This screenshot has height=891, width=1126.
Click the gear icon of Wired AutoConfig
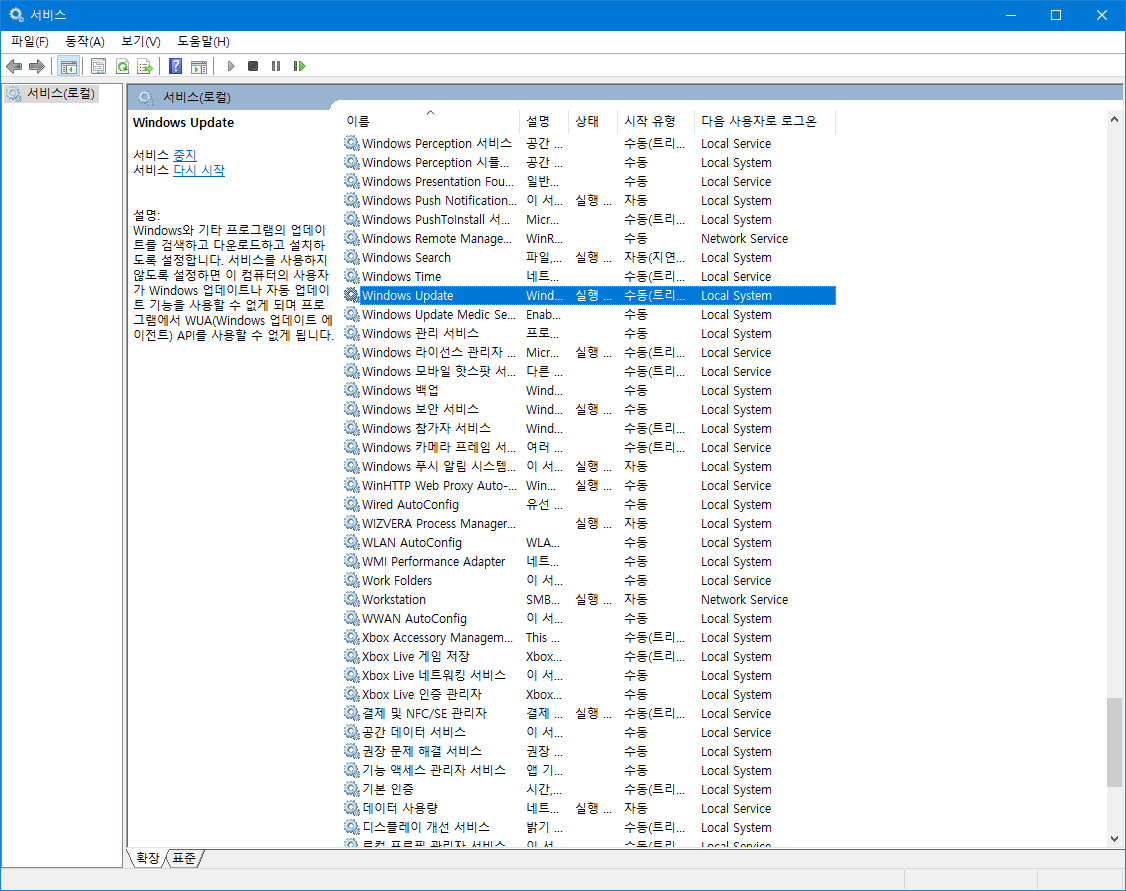351,504
